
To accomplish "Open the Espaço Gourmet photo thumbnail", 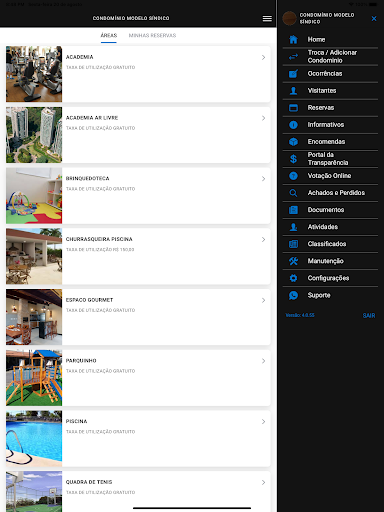I will (x=34, y=317).
